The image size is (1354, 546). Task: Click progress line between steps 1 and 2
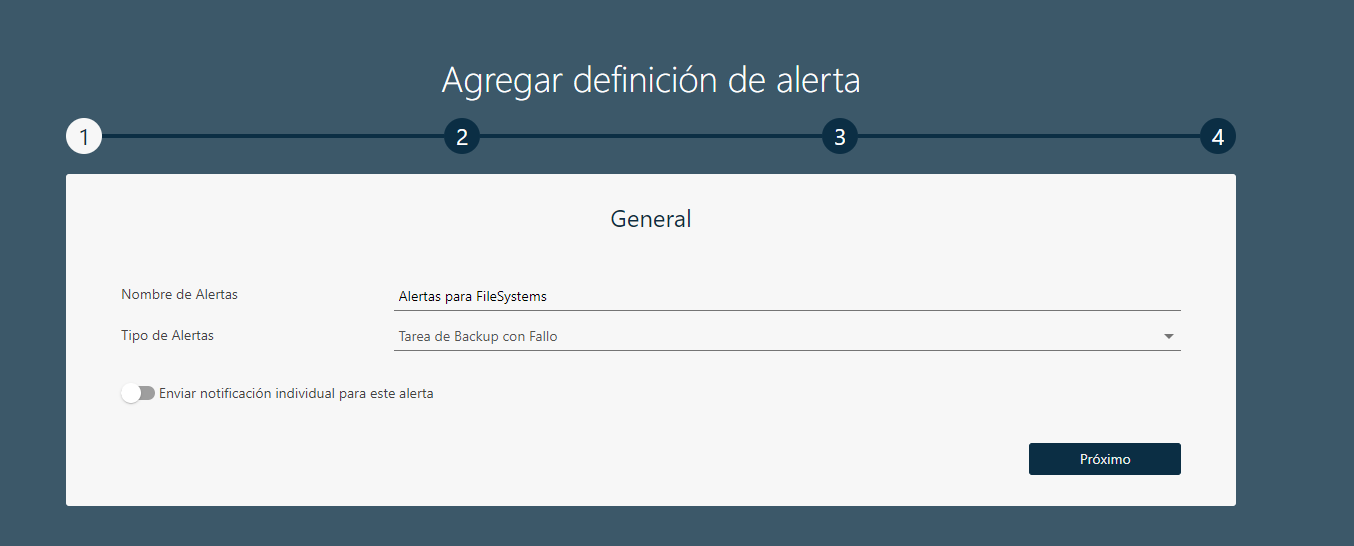coord(273,136)
